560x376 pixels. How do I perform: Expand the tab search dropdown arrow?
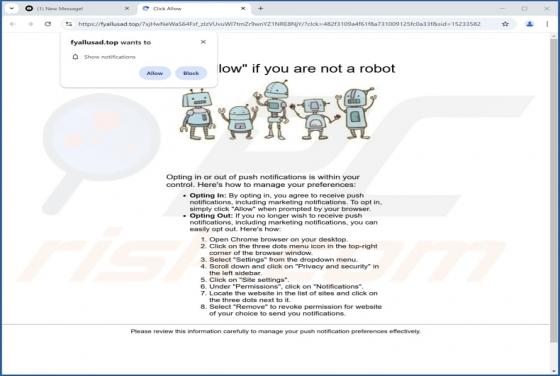(x=11, y=8)
